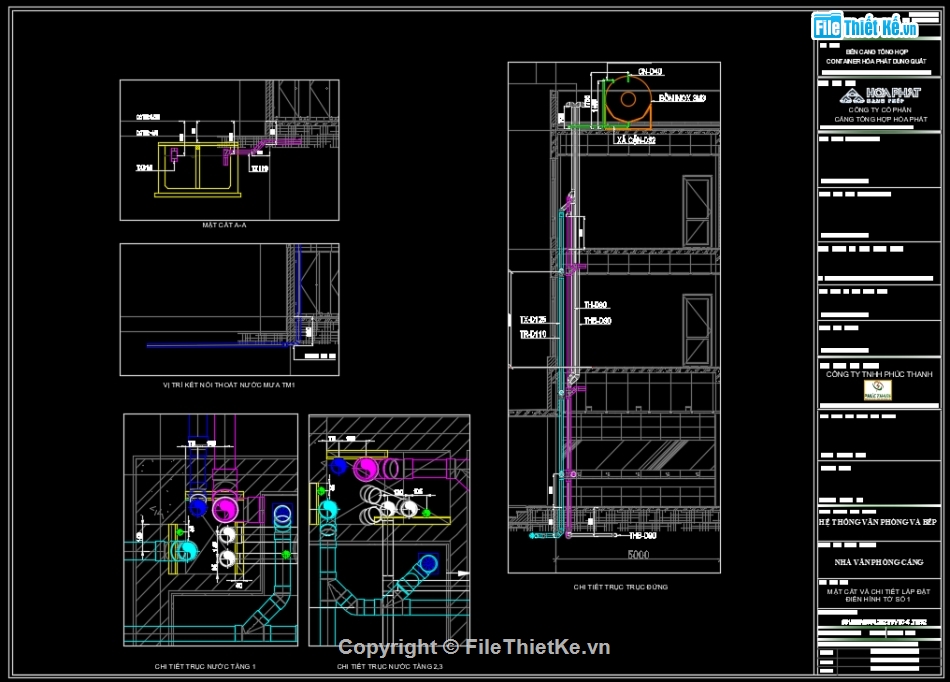This screenshot has width=950, height=682.
Task: Click the "TX-D125" pipe label
Action: [532, 320]
